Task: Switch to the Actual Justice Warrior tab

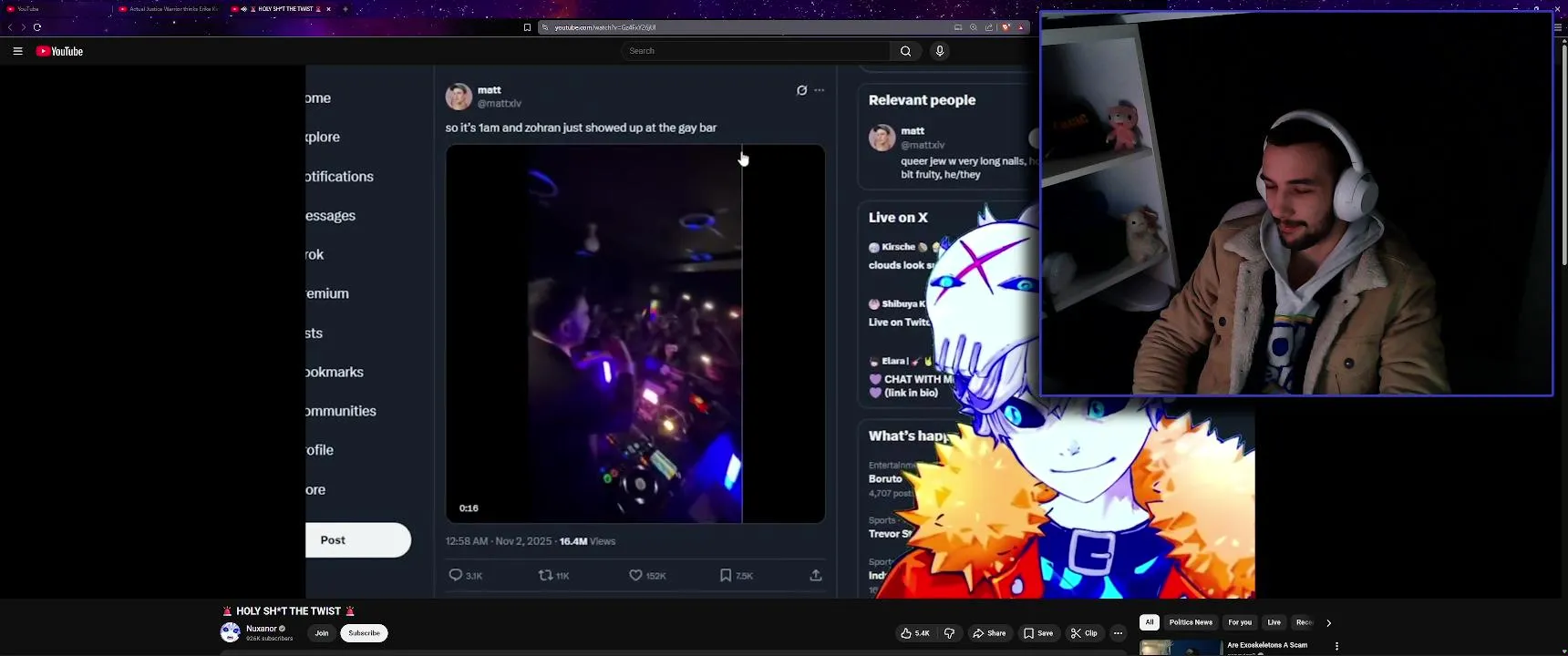Action: (169, 9)
